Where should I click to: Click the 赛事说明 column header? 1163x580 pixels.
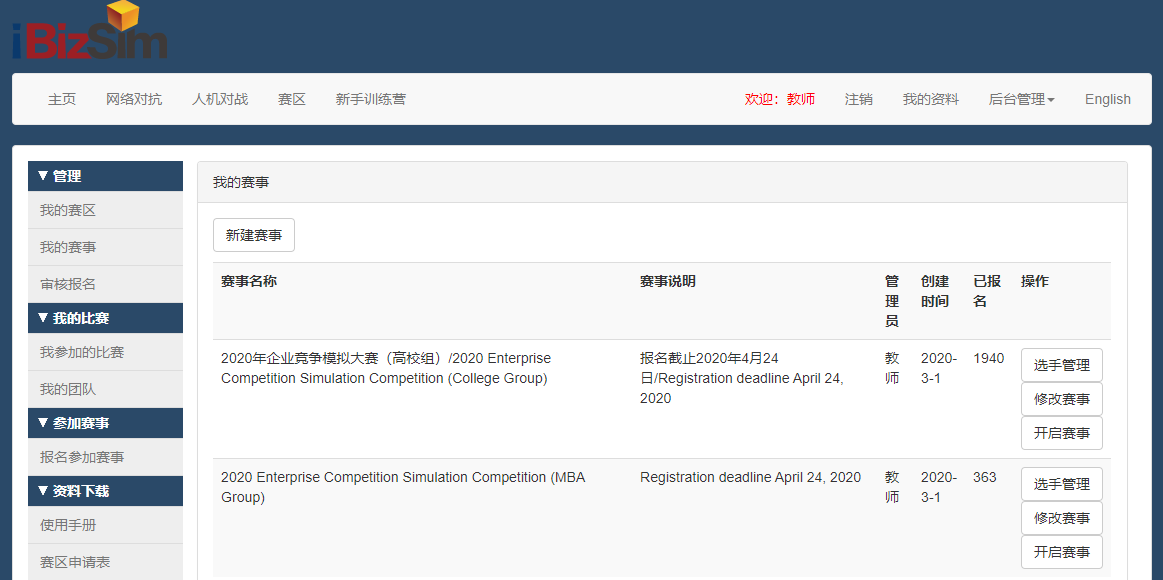668,282
